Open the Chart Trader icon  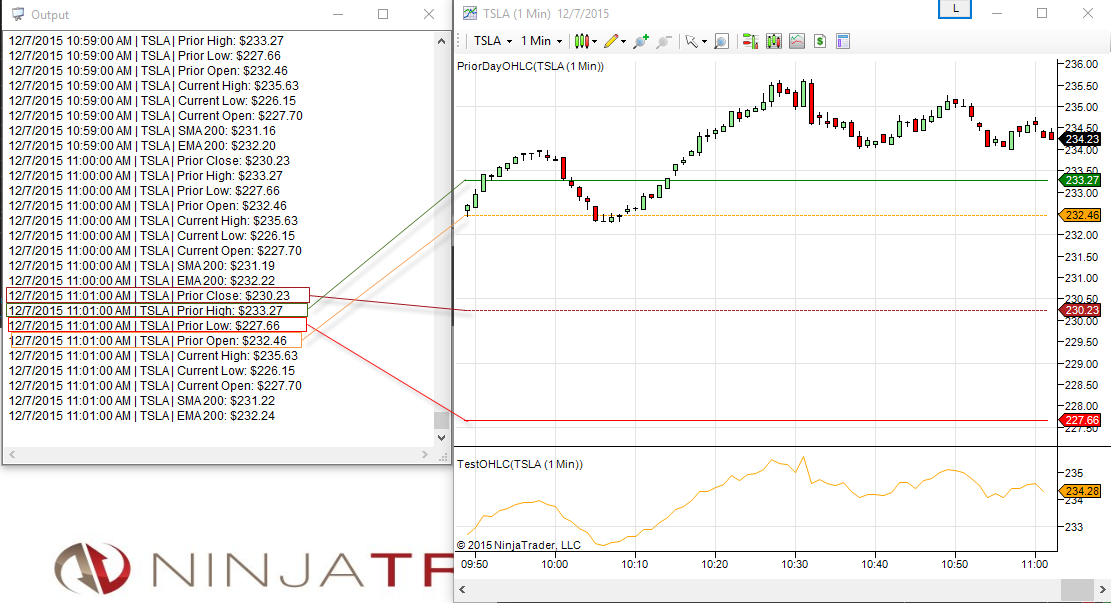coord(750,41)
